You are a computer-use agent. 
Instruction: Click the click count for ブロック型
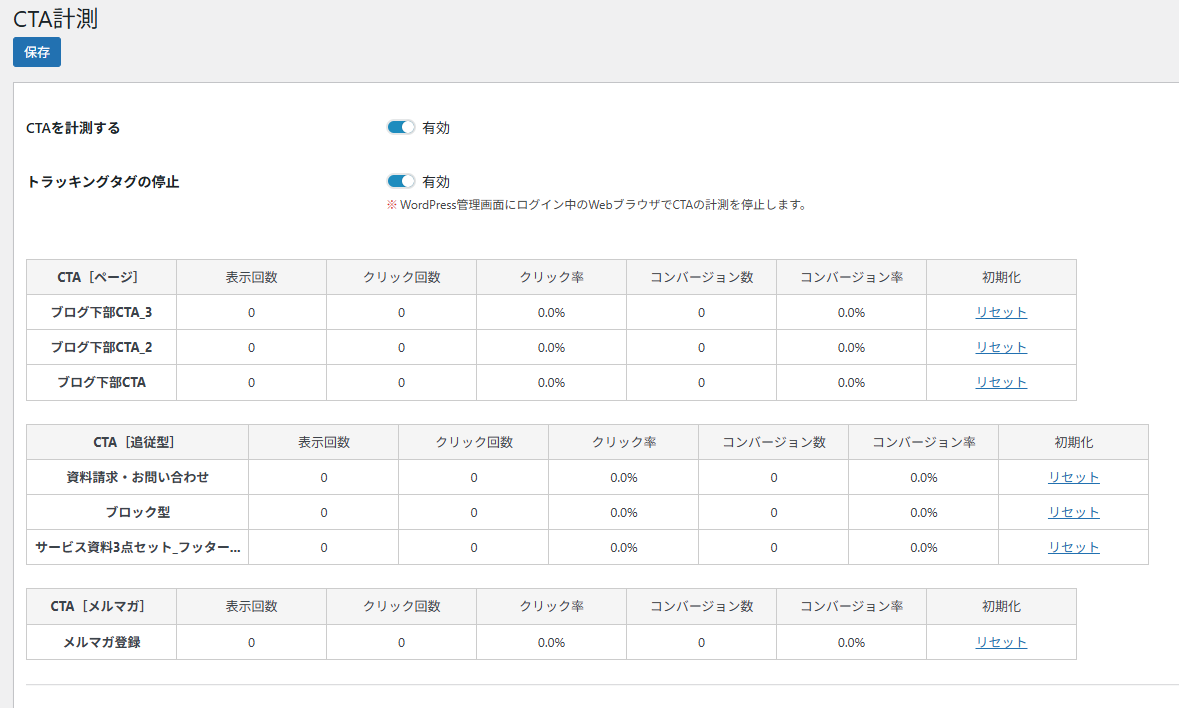(473, 512)
